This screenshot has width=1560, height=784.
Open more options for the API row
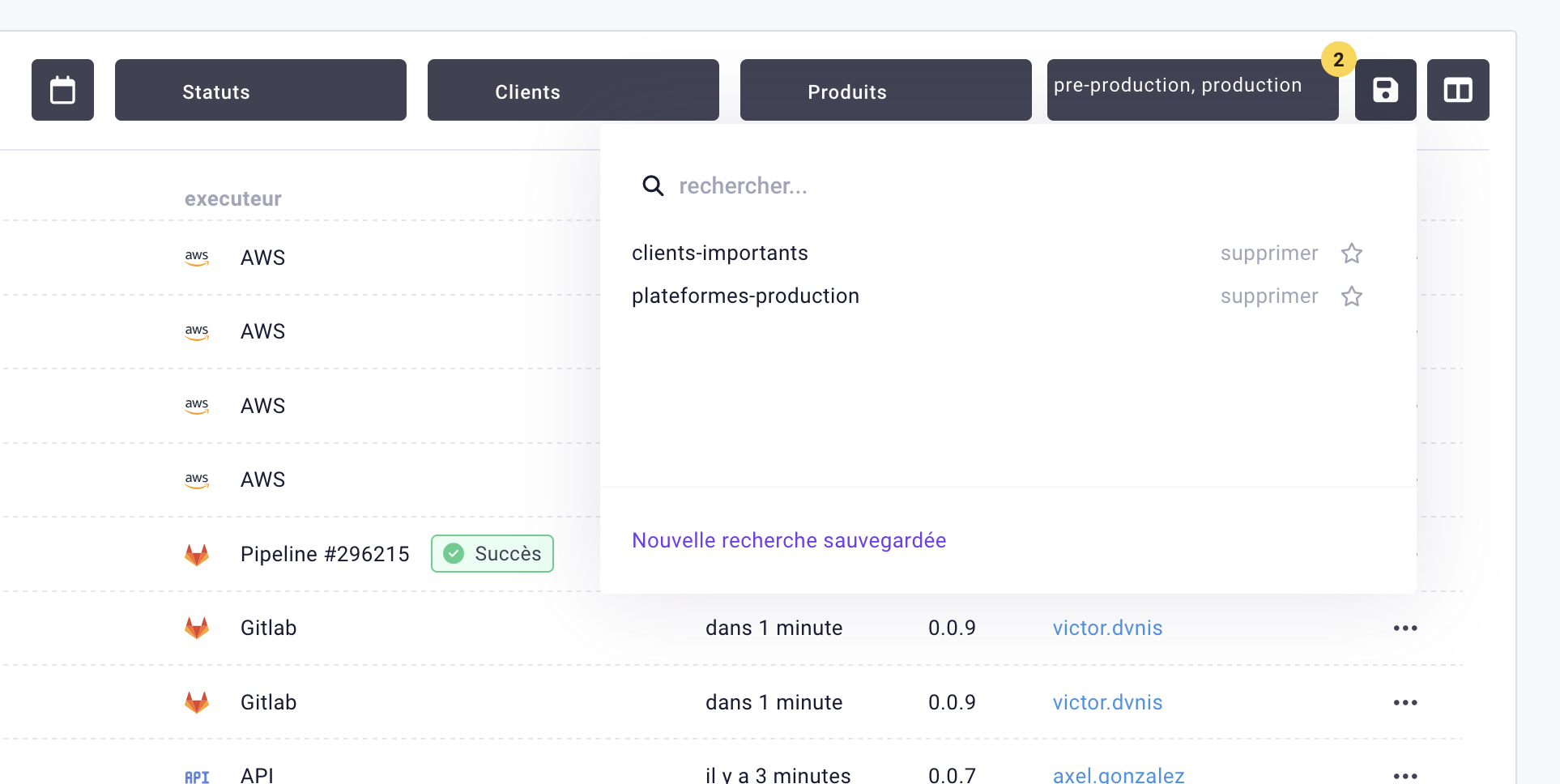tap(1405, 776)
